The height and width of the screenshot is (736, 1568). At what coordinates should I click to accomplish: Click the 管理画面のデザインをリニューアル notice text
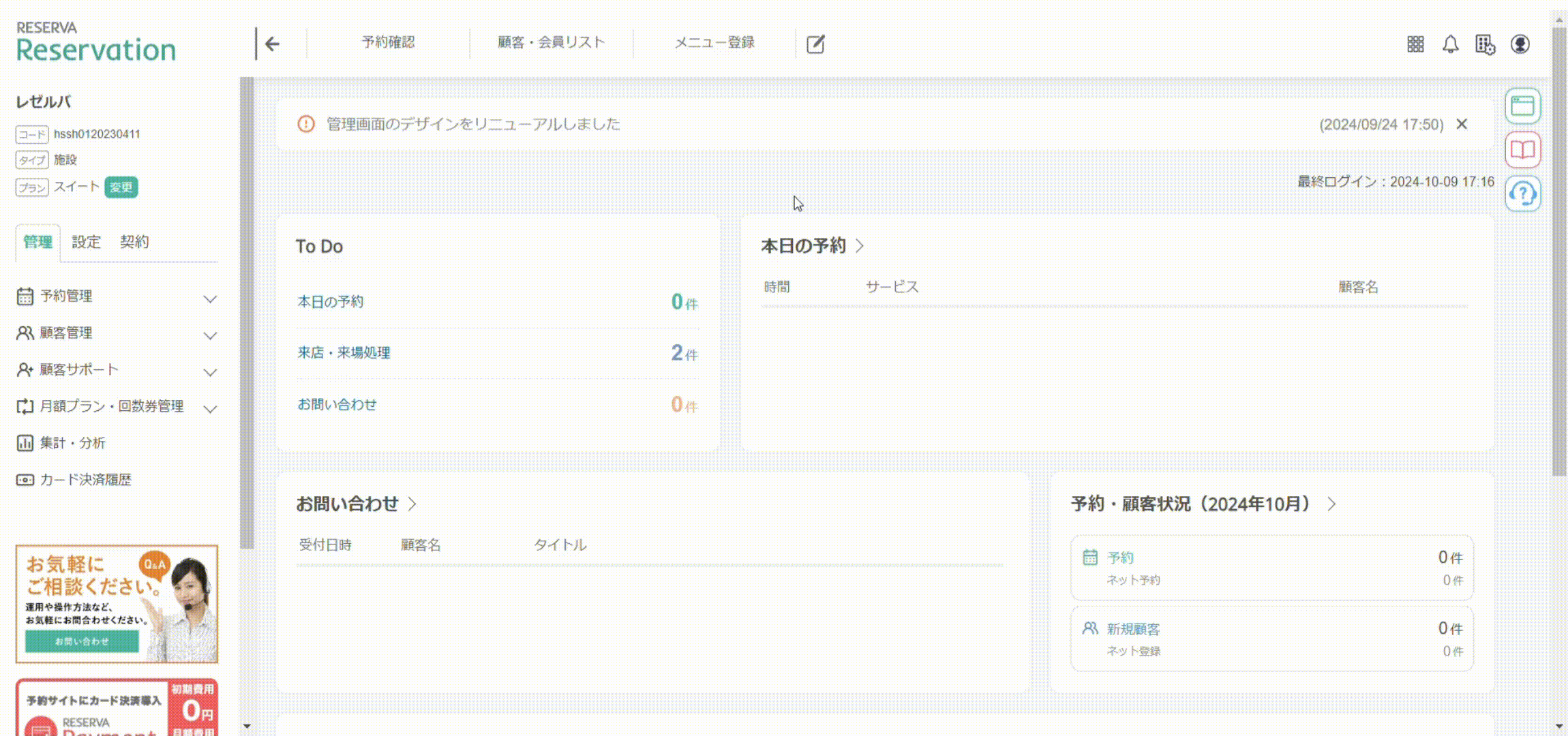tap(473, 124)
